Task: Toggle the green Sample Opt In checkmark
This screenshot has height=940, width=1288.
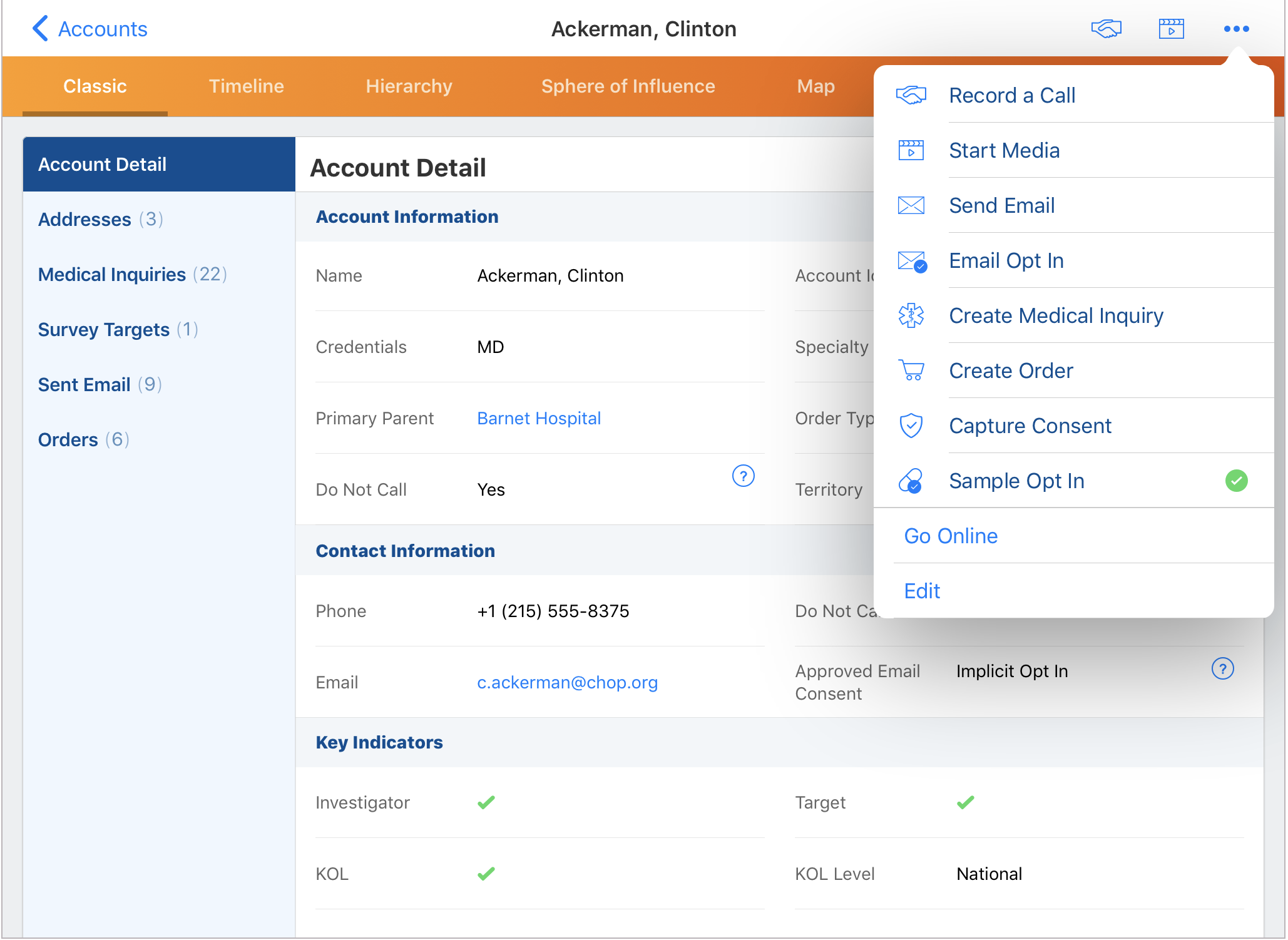Action: click(x=1236, y=481)
